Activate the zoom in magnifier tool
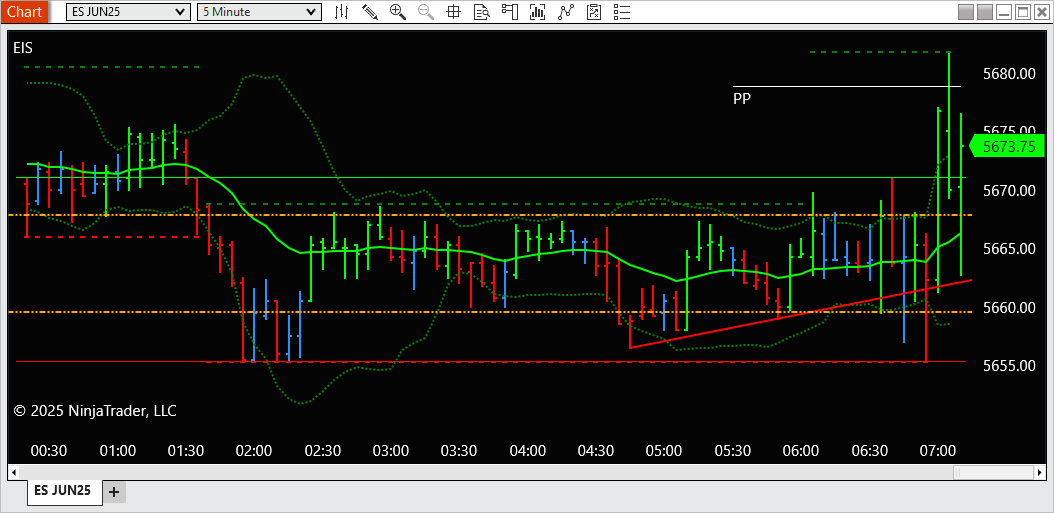This screenshot has height=513, width=1054. 398,11
